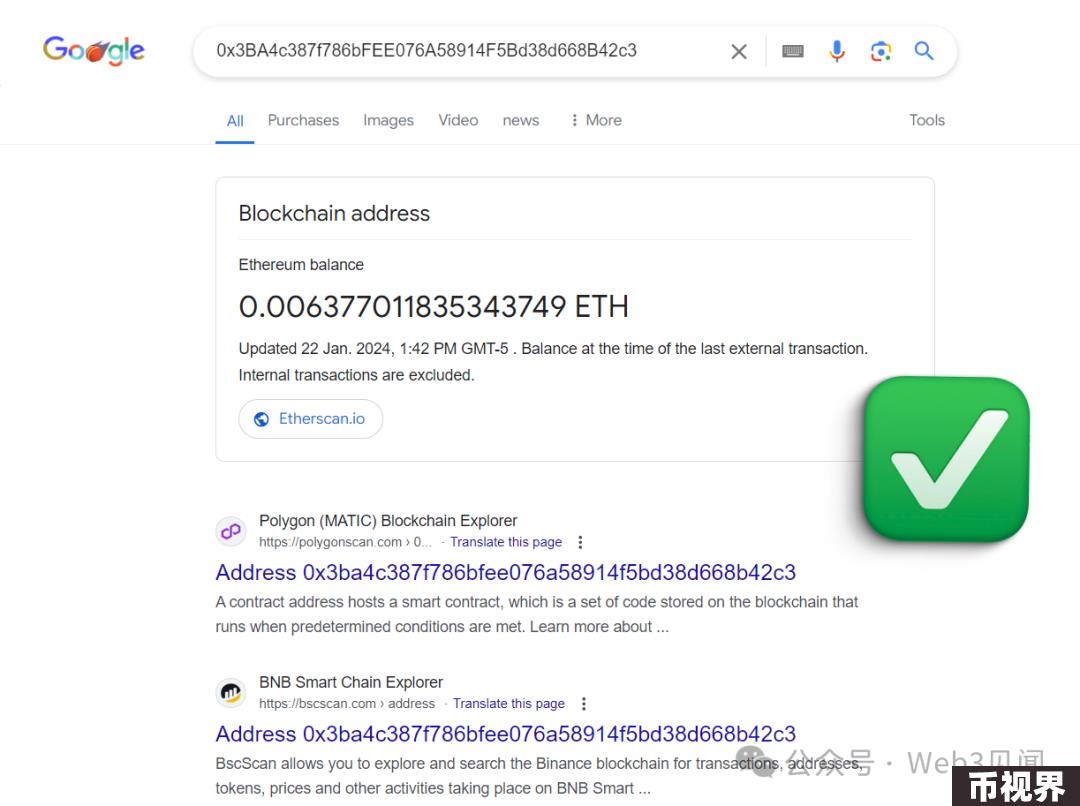Open three-dot menu for Polygonscan result
Screen dimensions: 1080x806
click(x=580, y=542)
